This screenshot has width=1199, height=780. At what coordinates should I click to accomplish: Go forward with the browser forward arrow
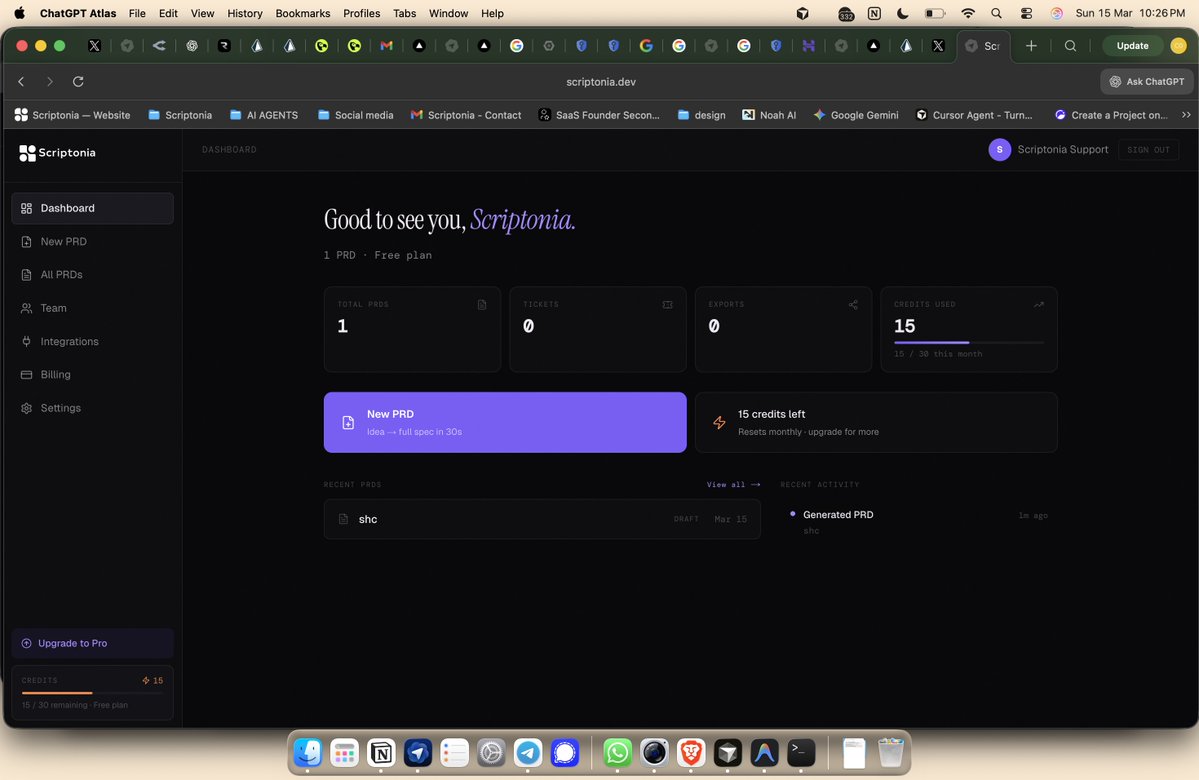50,81
